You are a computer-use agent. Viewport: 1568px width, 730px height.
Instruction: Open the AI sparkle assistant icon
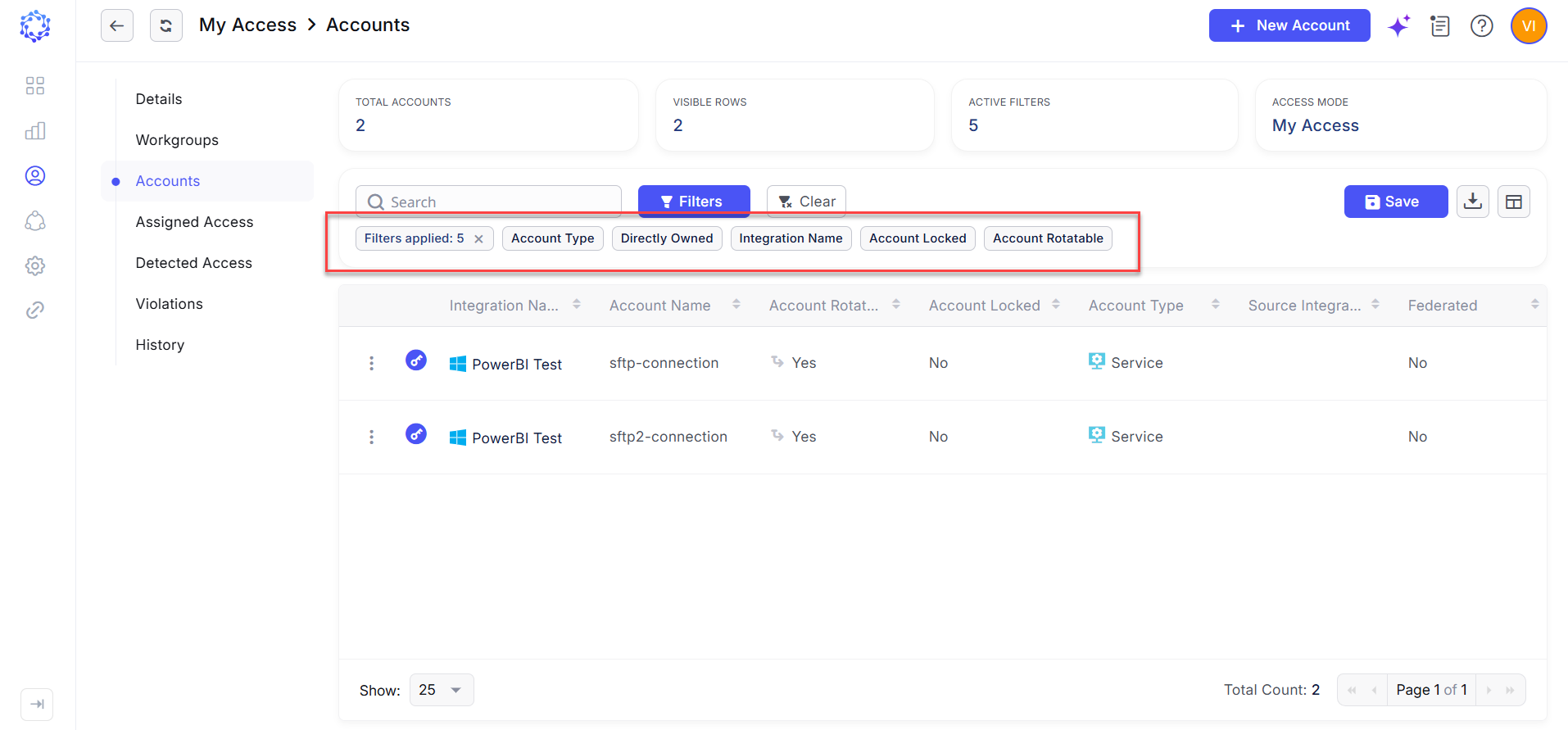point(1398,26)
